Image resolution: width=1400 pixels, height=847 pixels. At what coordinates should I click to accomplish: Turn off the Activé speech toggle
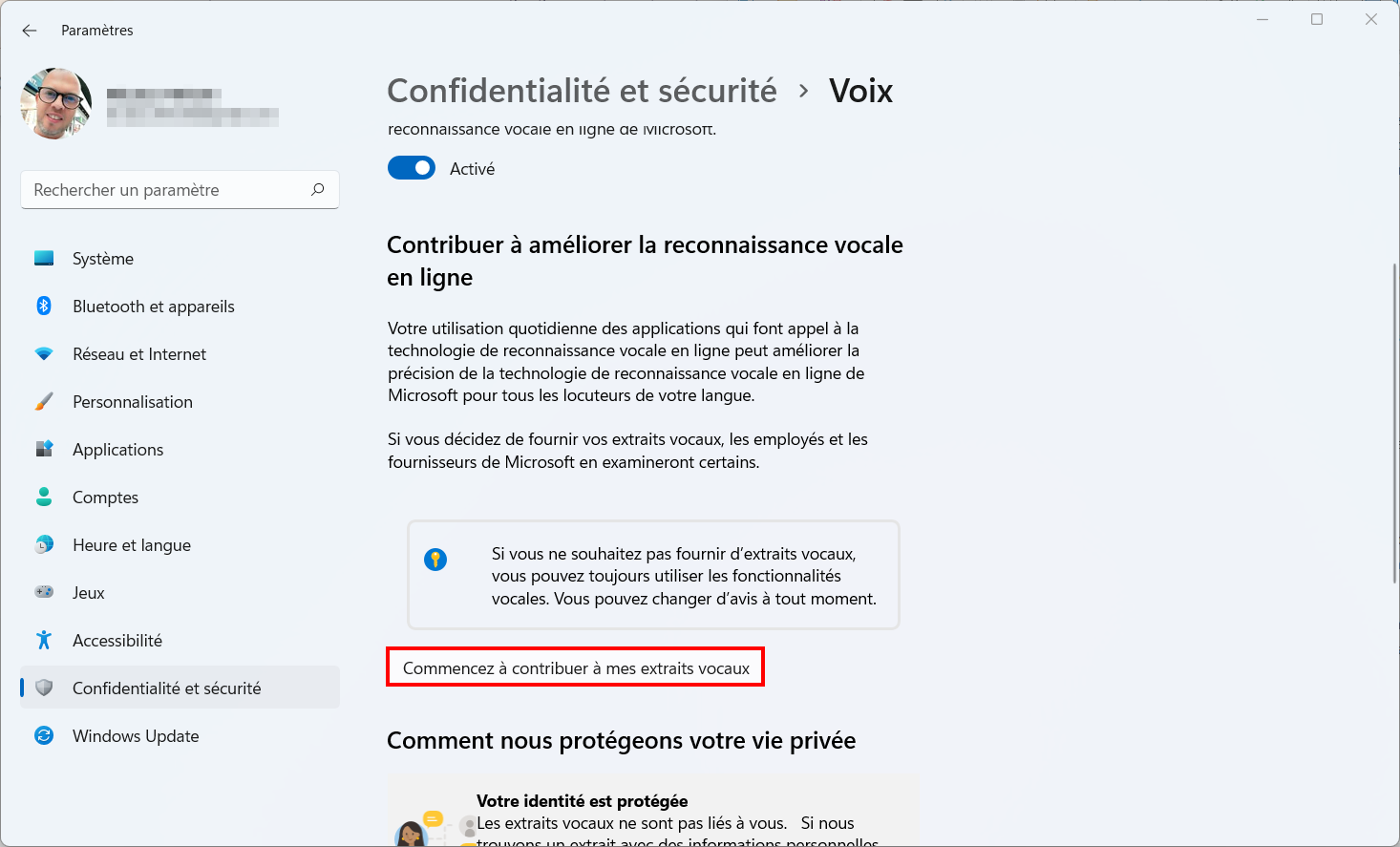click(412, 168)
